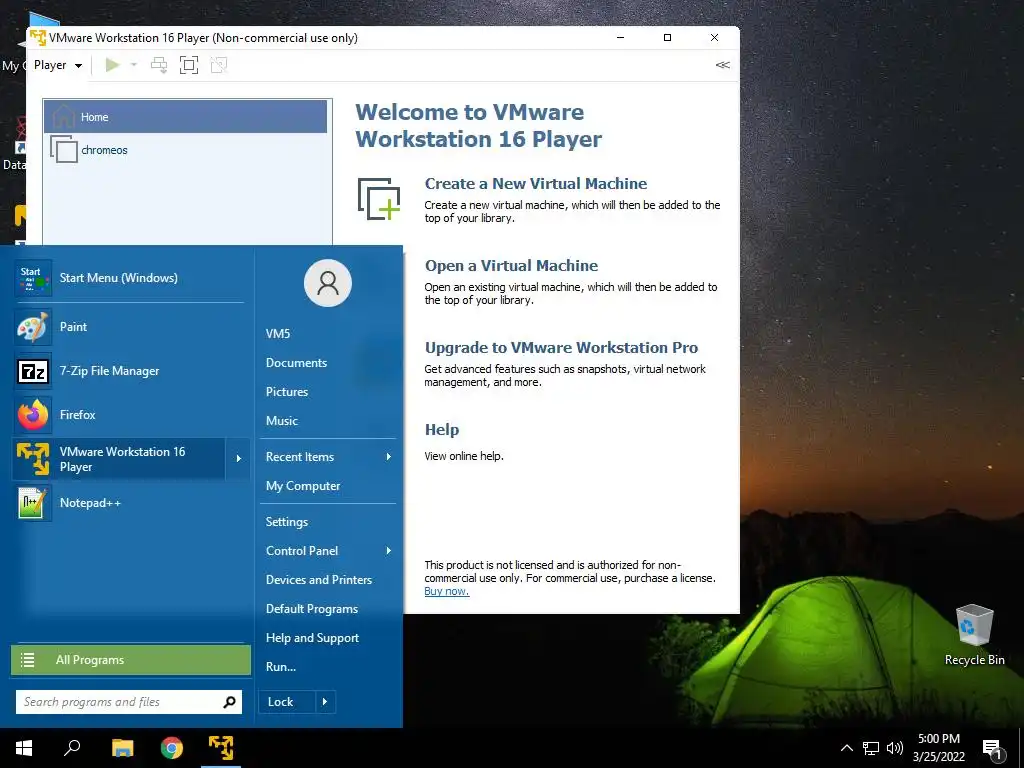Click the volume speaker tray icon
Image resolution: width=1024 pixels, height=768 pixels.
[x=895, y=748]
